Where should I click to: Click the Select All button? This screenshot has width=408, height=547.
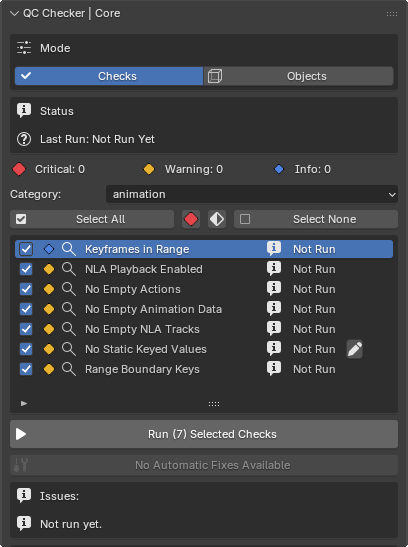92,219
